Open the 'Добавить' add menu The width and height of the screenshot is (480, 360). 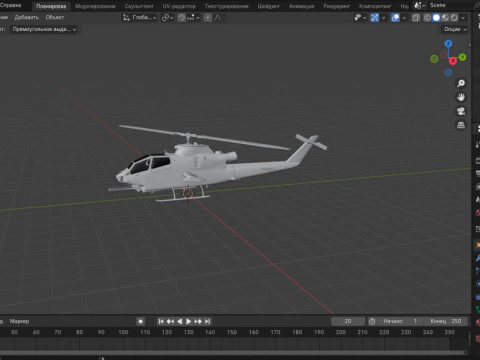27,17
